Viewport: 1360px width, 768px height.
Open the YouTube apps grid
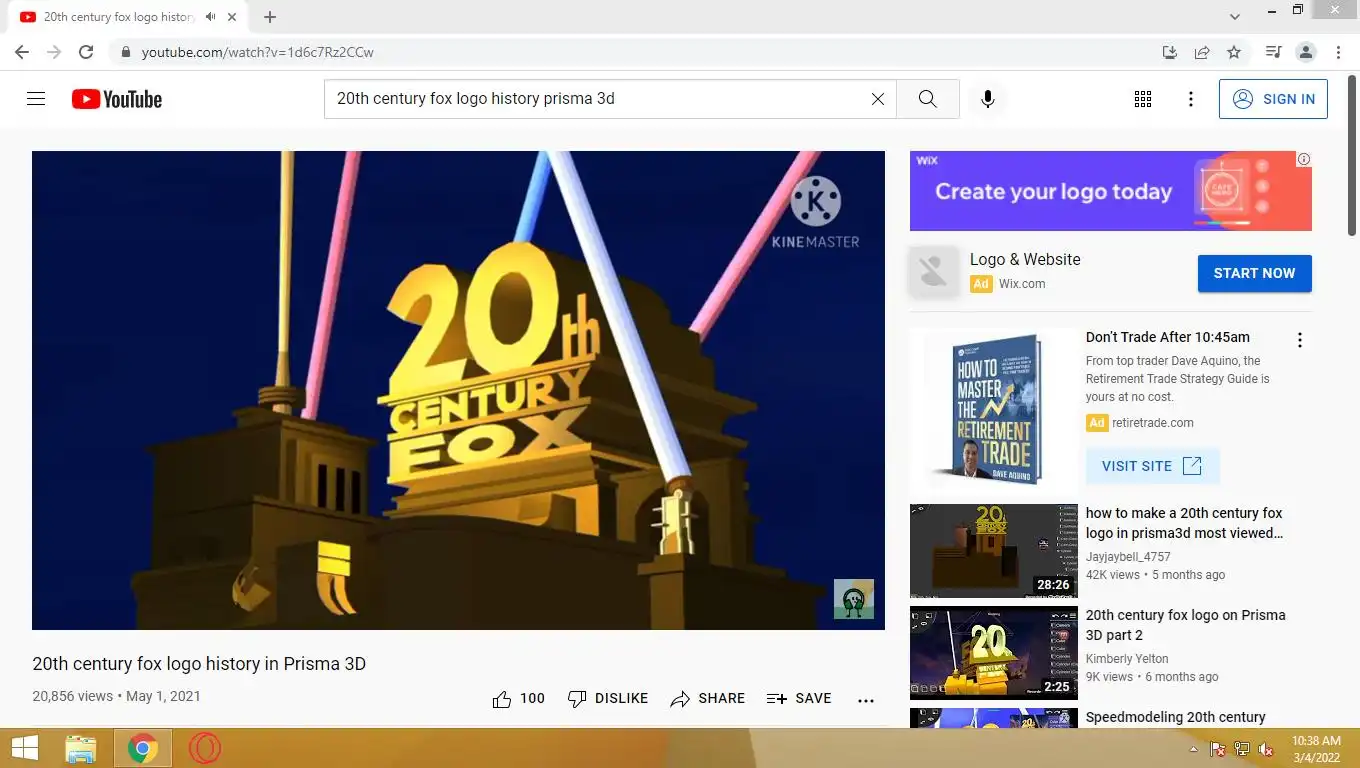[x=1143, y=99]
